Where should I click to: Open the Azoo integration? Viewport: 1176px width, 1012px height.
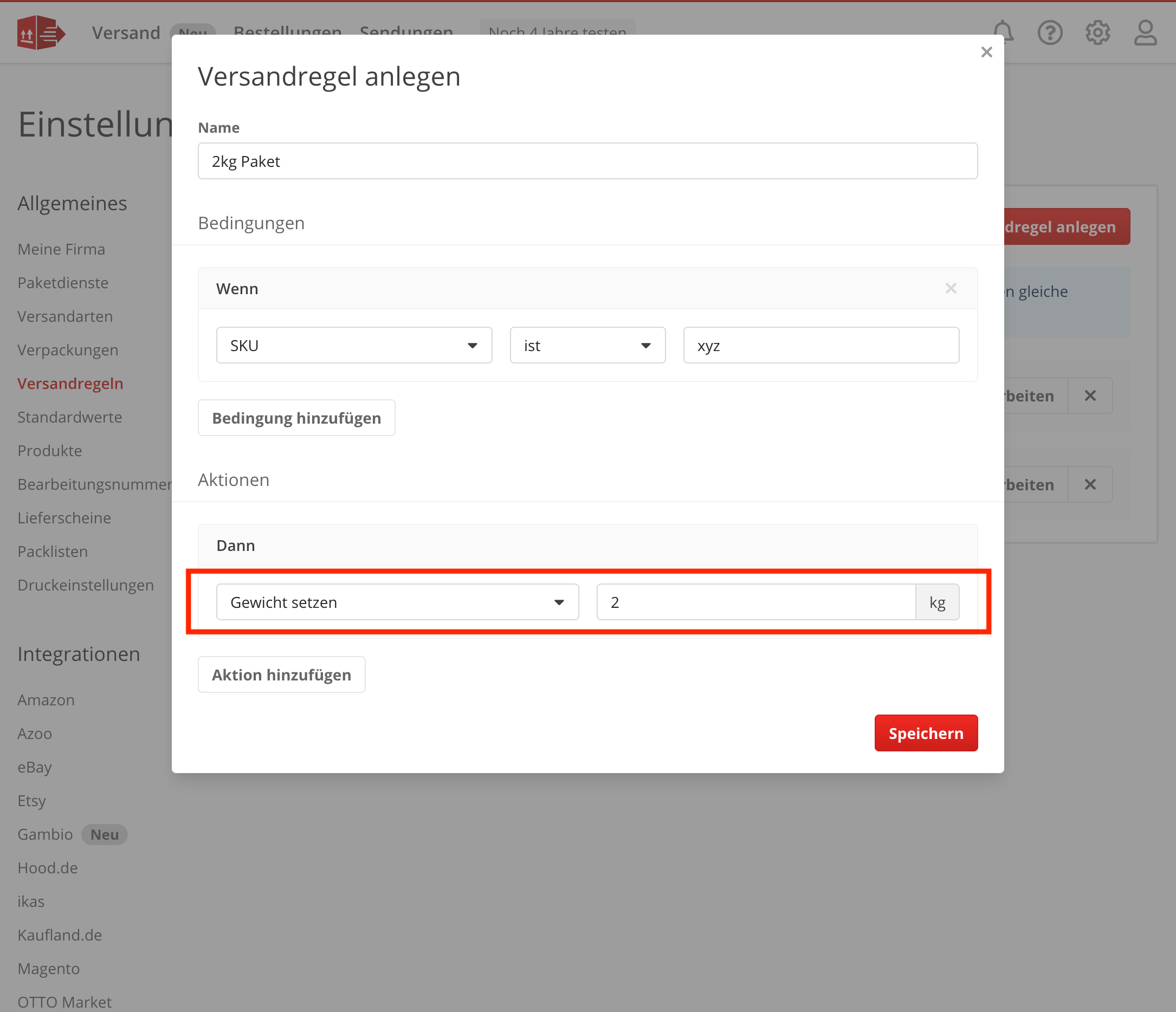pyautogui.click(x=35, y=733)
